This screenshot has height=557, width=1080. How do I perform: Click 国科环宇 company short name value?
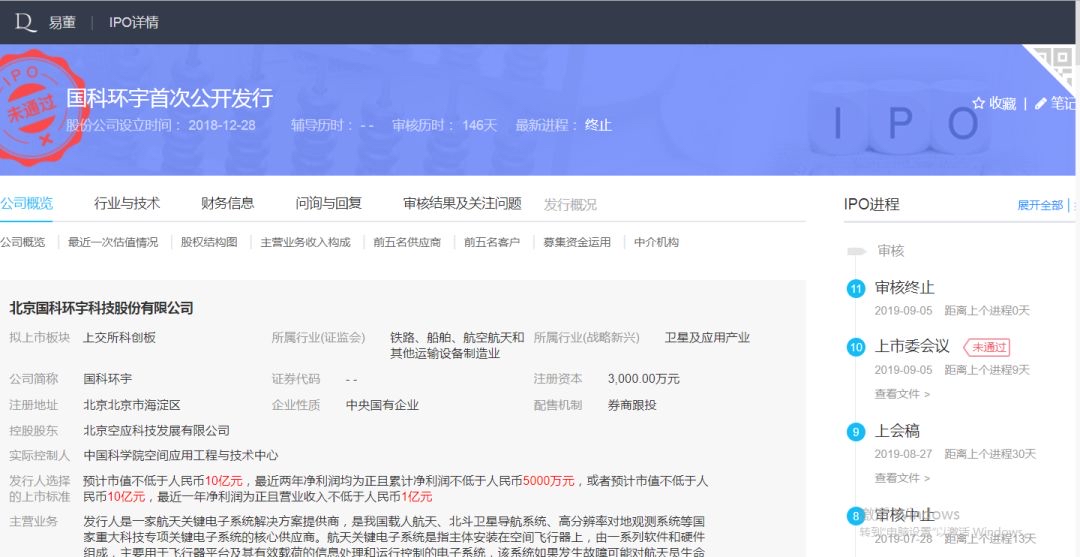click(x=107, y=379)
